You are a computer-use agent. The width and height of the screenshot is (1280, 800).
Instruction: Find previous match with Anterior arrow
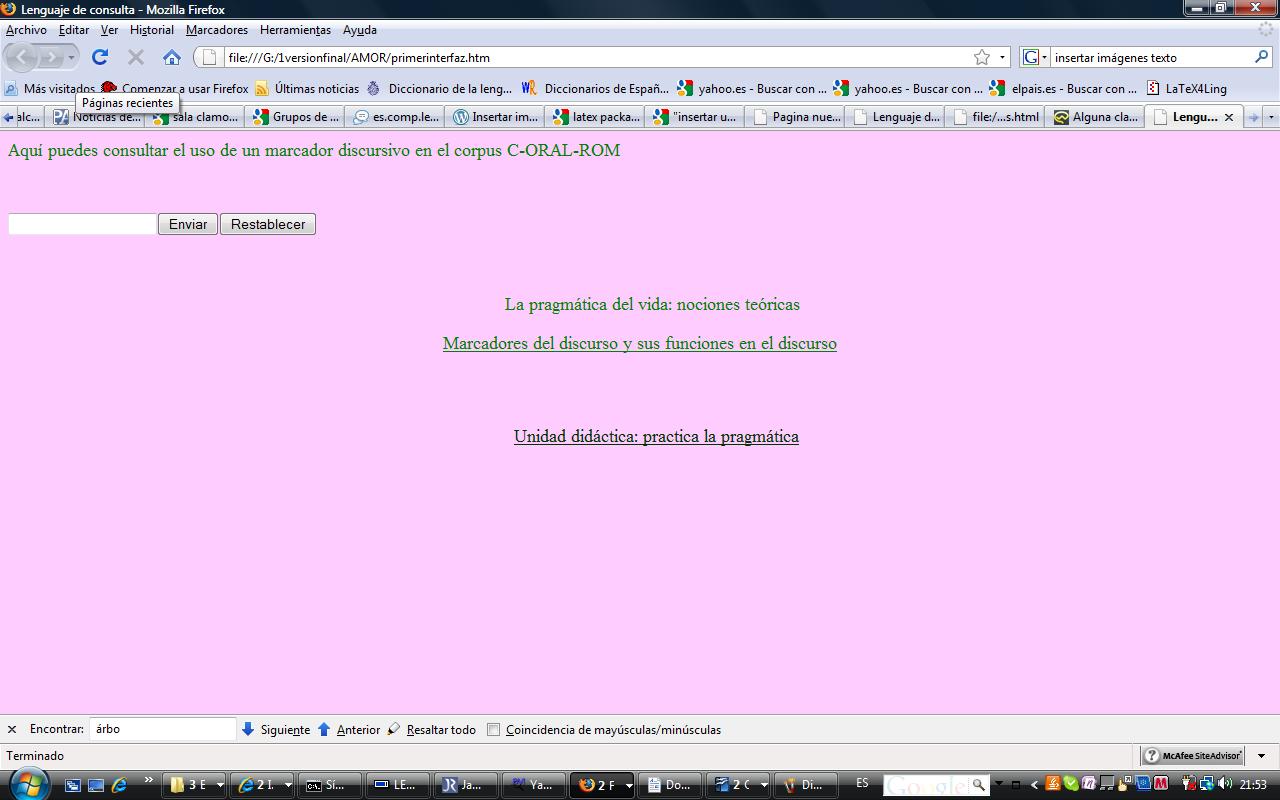pos(324,729)
